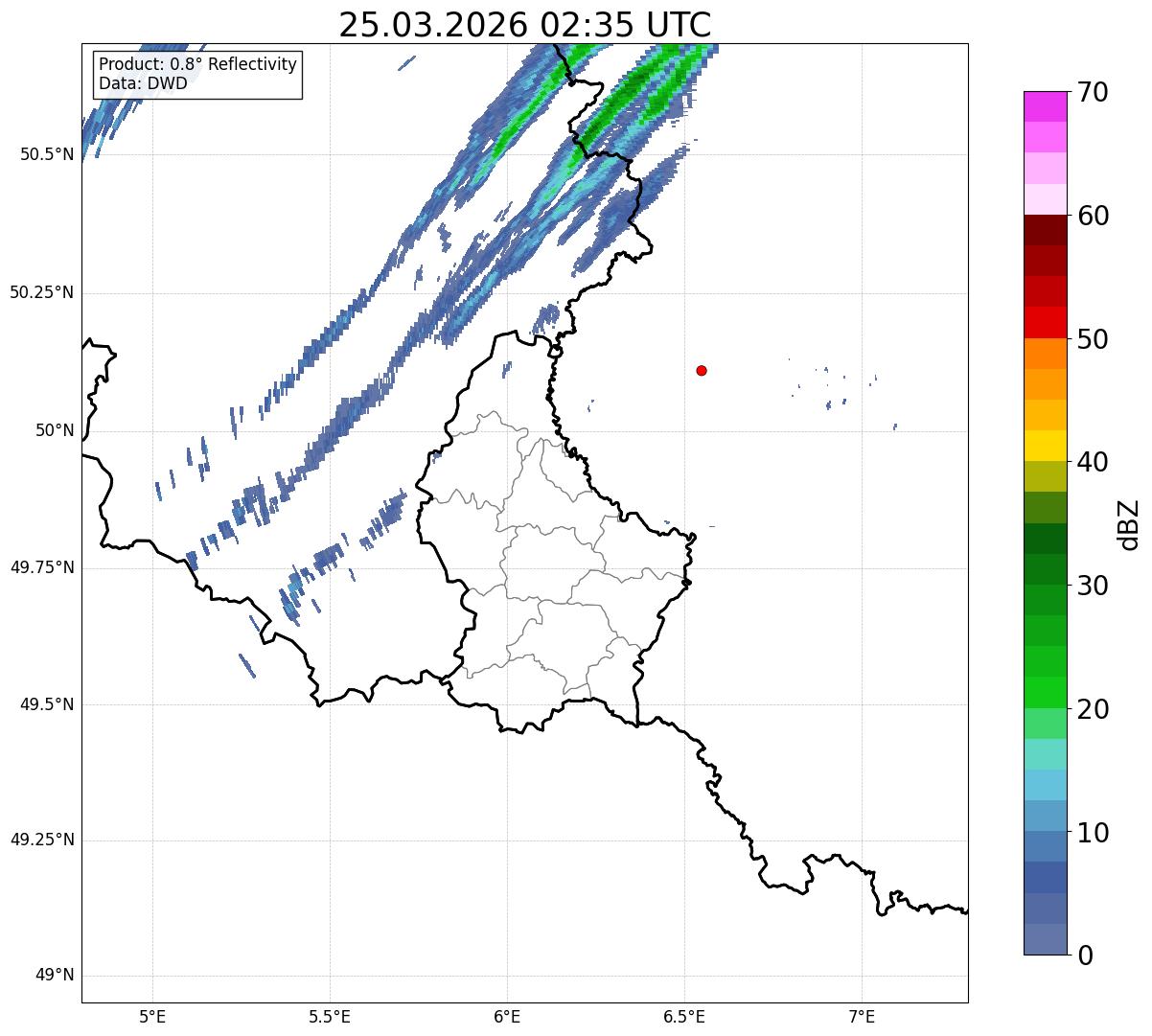The width and height of the screenshot is (1152, 1036).
Task: Click the 5°E longitude tick label
Action: (x=152, y=1016)
